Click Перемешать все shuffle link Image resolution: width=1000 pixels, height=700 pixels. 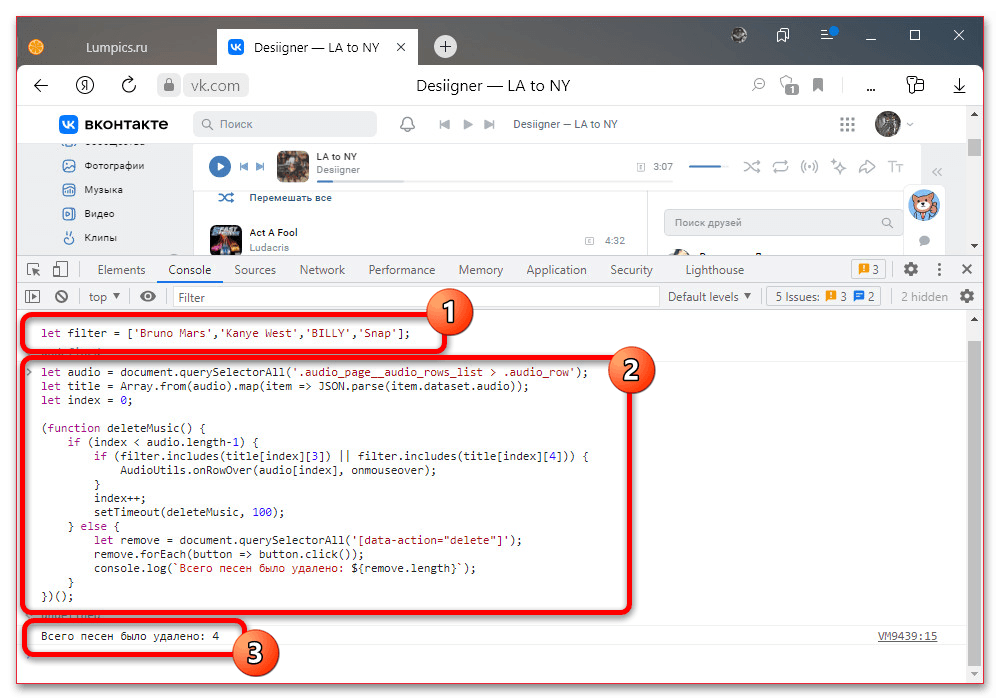click(290, 198)
